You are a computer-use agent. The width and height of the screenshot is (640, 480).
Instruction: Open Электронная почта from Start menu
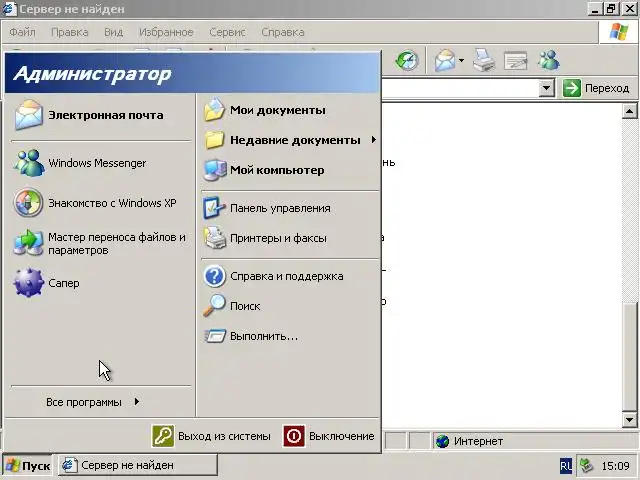click(x=100, y=115)
